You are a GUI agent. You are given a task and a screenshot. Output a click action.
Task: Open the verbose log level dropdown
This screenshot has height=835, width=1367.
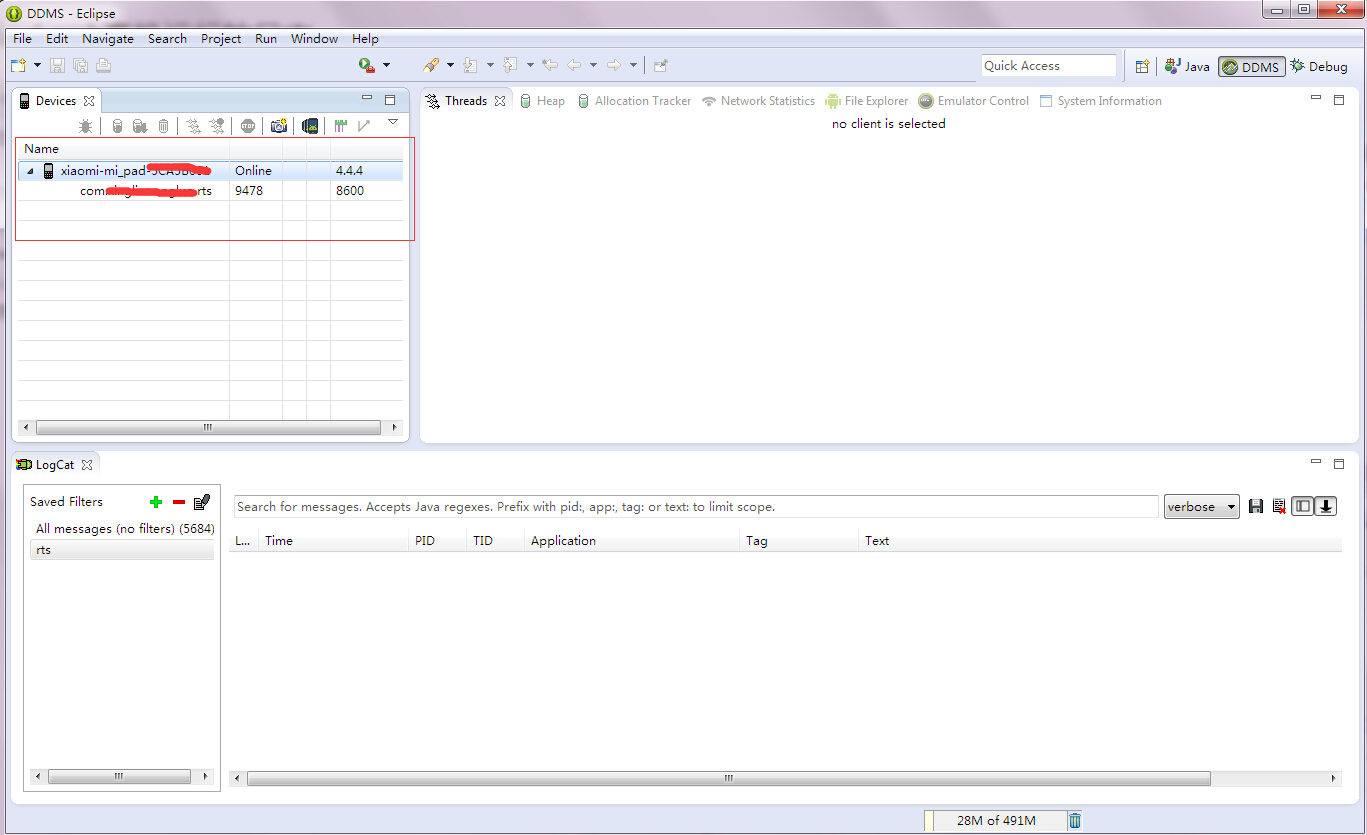click(x=1202, y=507)
